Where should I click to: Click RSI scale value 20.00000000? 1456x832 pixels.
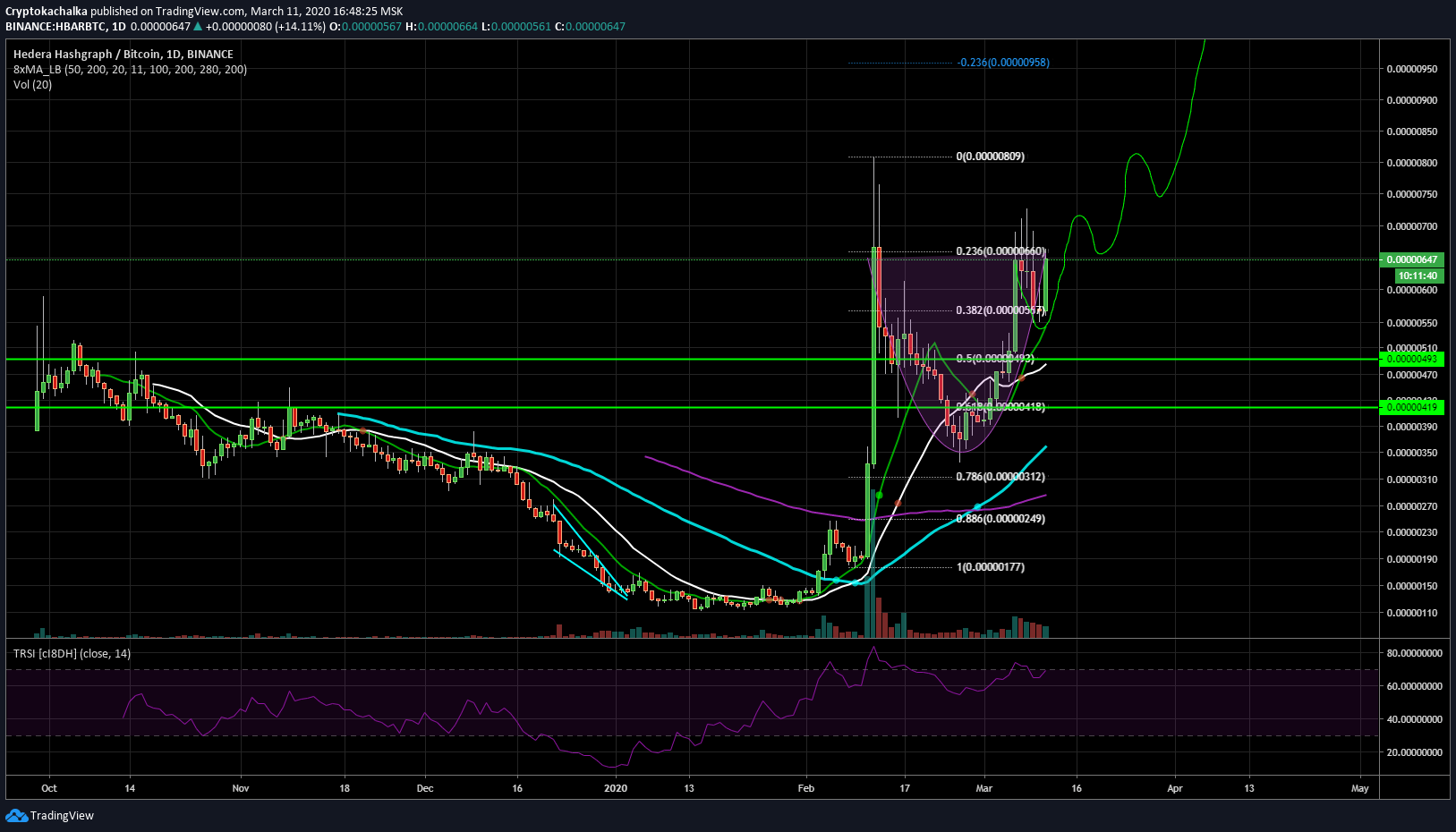(x=1415, y=752)
